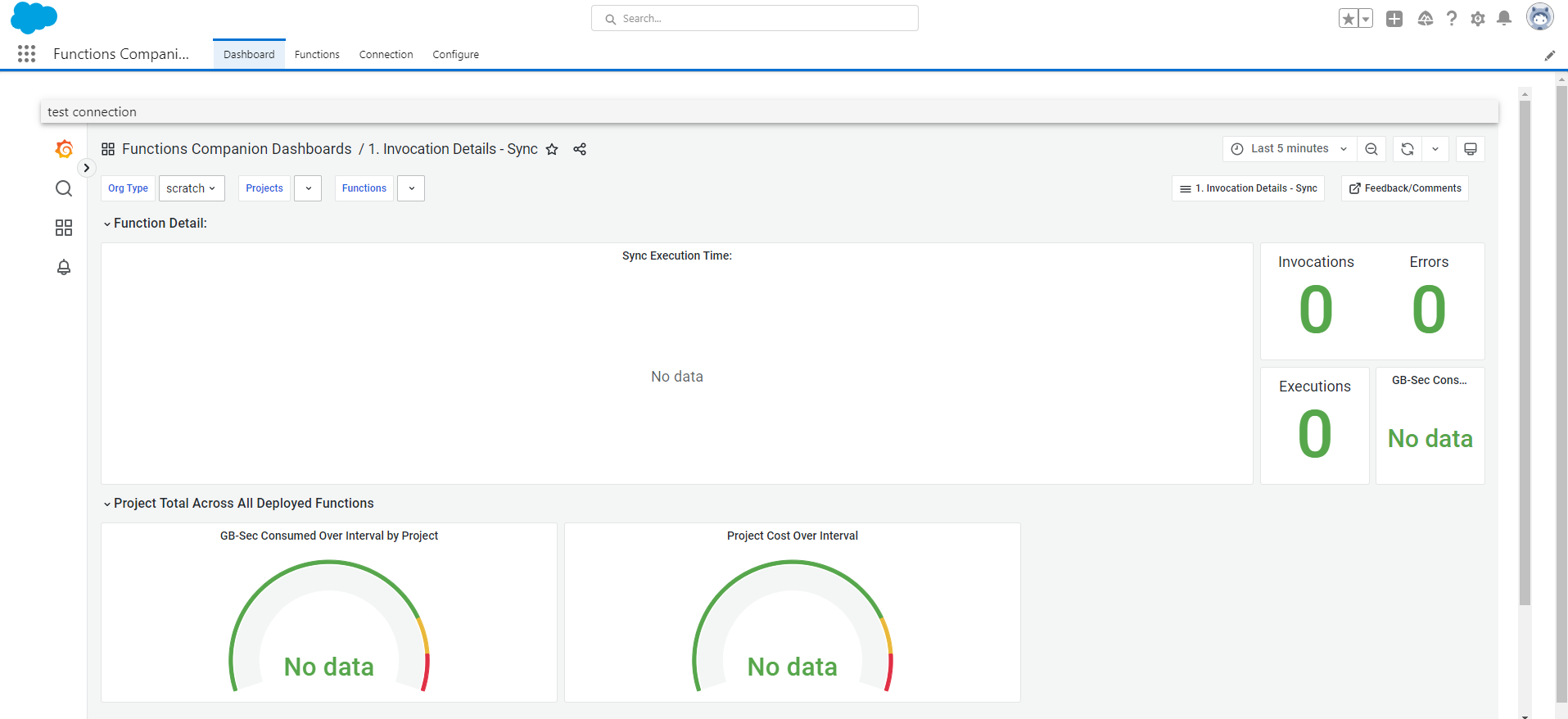
Task: Switch to the Connection tab
Action: point(386,54)
